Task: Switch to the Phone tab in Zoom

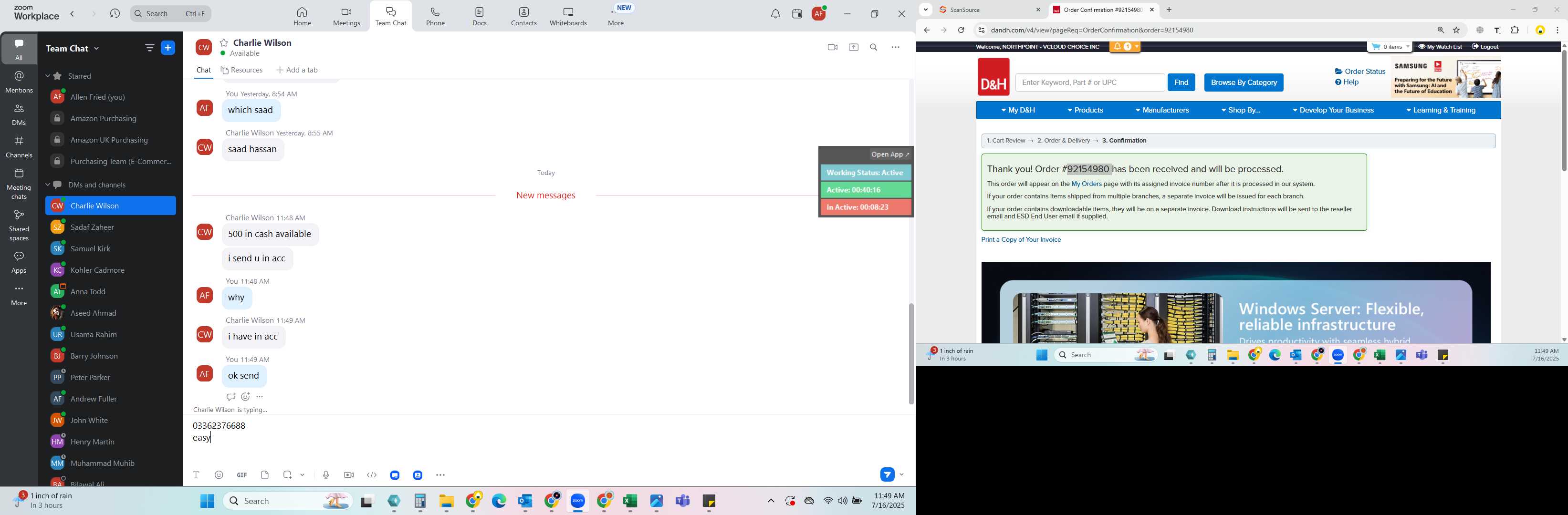Action: pyautogui.click(x=435, y=16)
